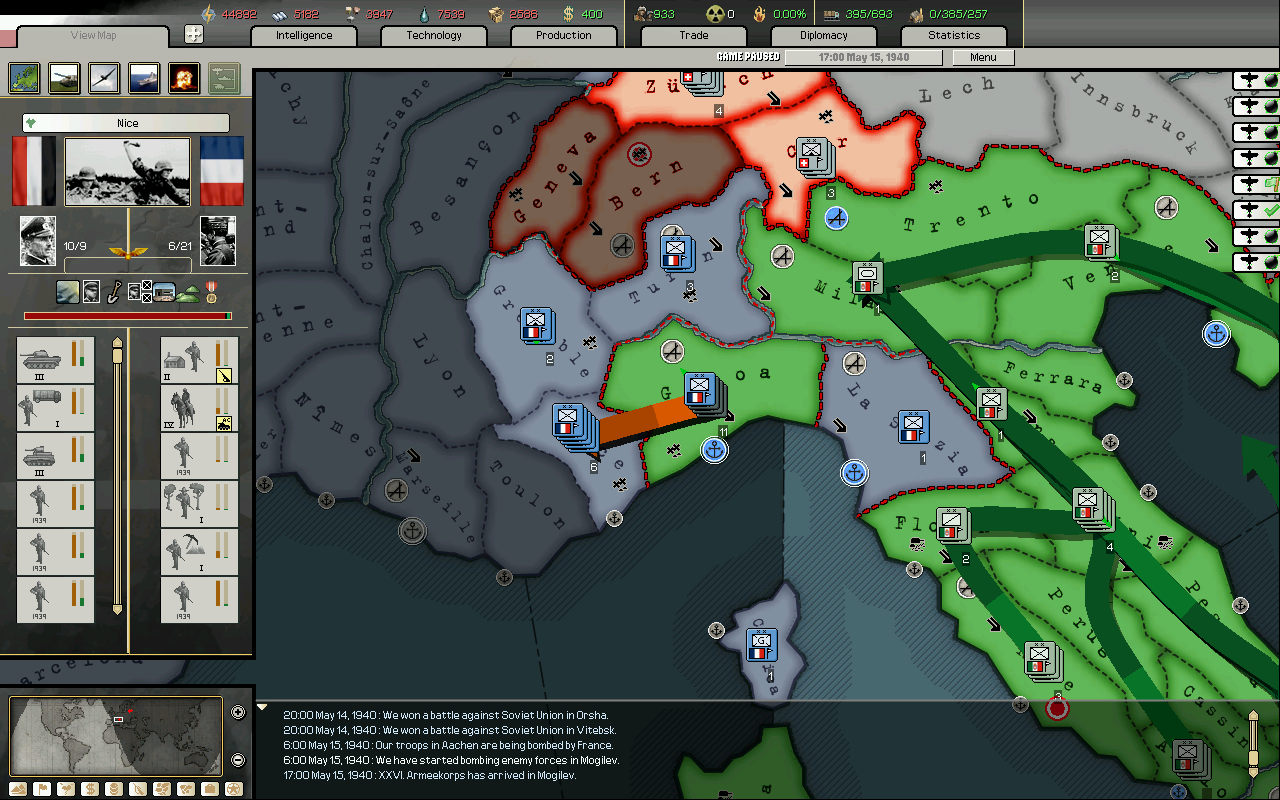This screenshot has height=800, width=1280.
Task: Zoom in with the minimap plus button
Action: pyautogui.click(x=238, y=712)
